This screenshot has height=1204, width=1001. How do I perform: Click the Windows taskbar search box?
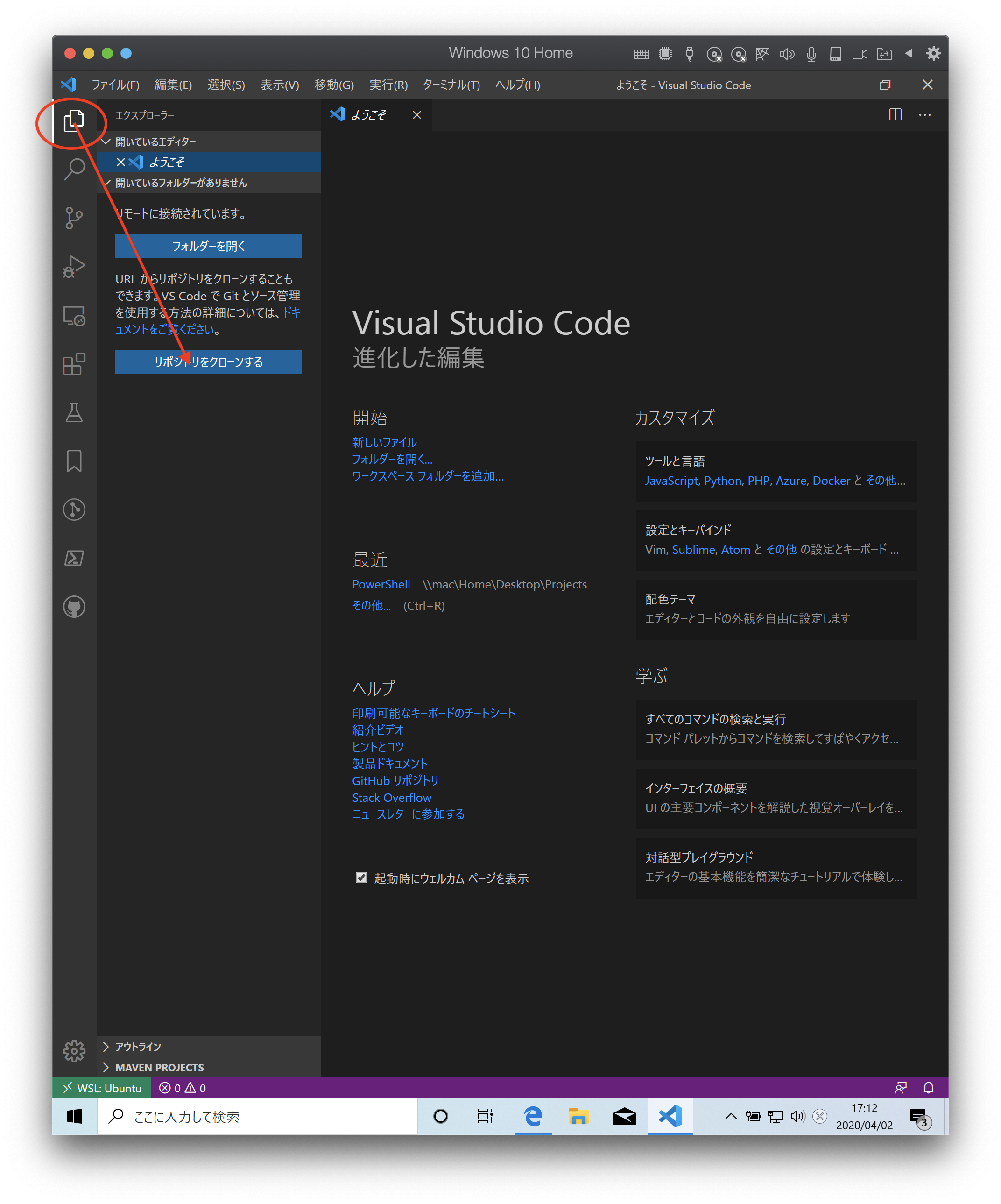coord(258,1116)
